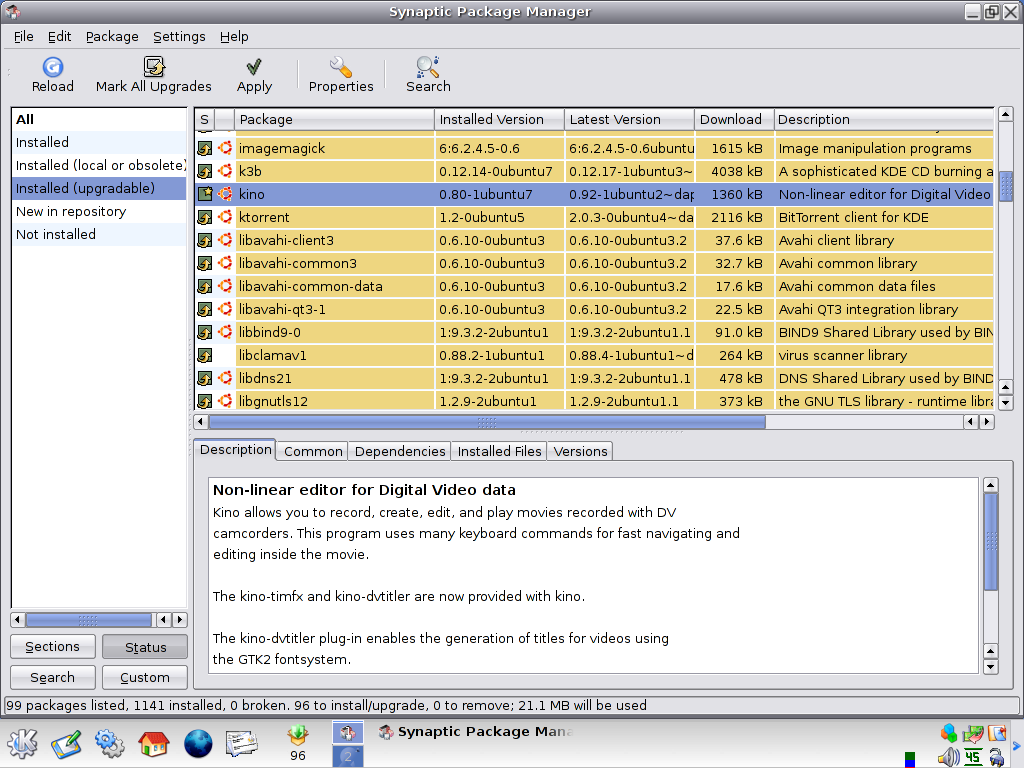The image size is (1024, 768).
Task: Click the virtual desktop pager box 2
Action: [348, 756]
